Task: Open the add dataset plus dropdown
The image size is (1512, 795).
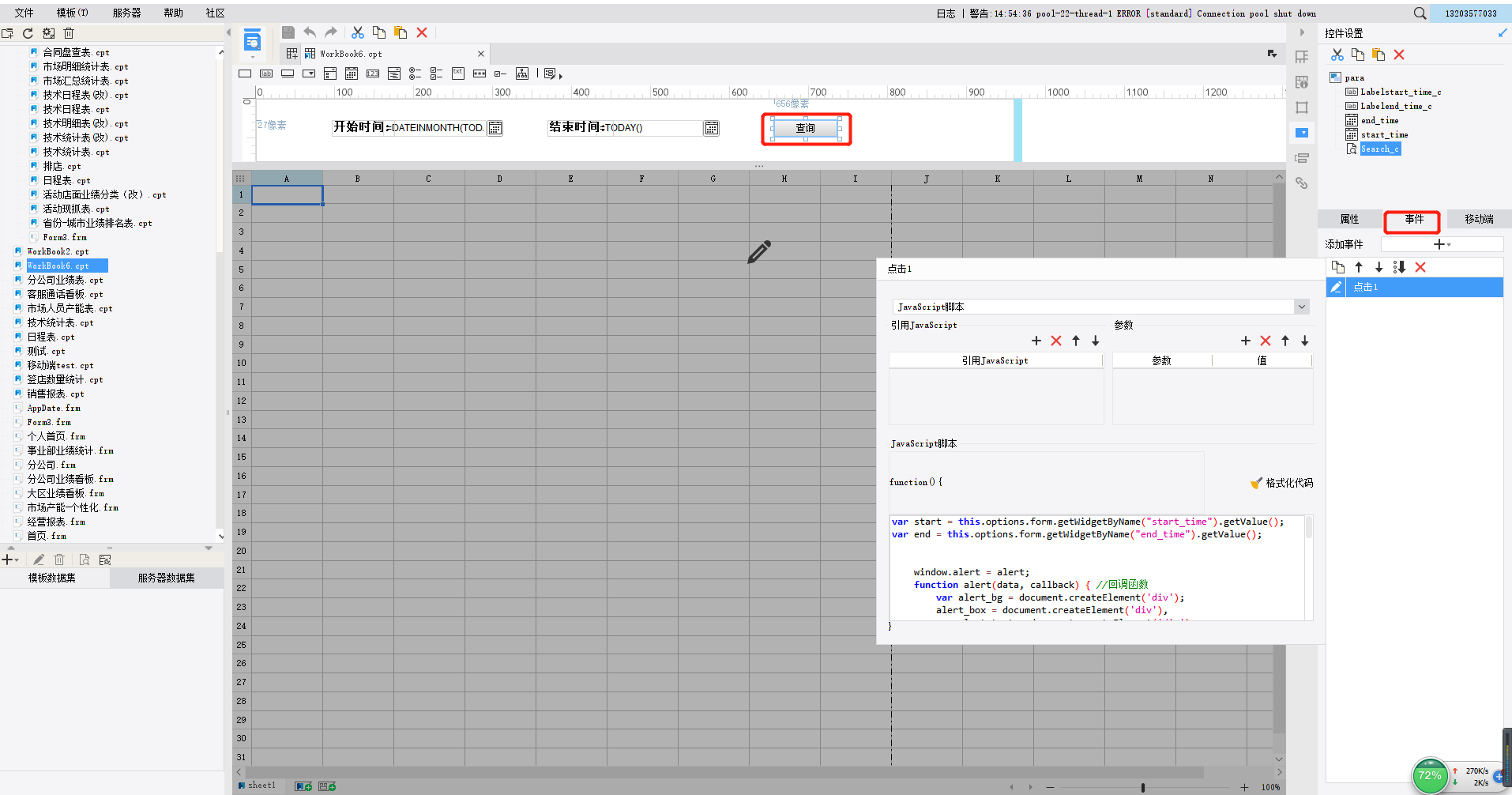Action: click(10, 560)
